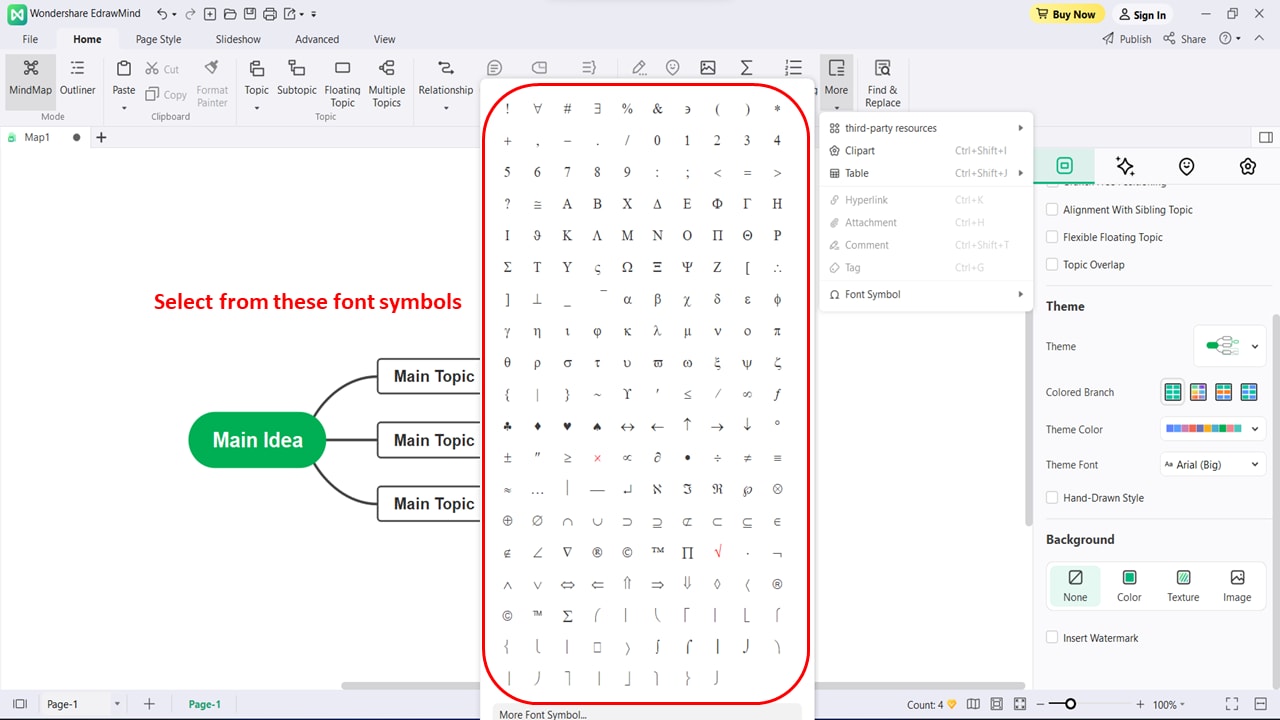Click the Publish icon

1127,39
